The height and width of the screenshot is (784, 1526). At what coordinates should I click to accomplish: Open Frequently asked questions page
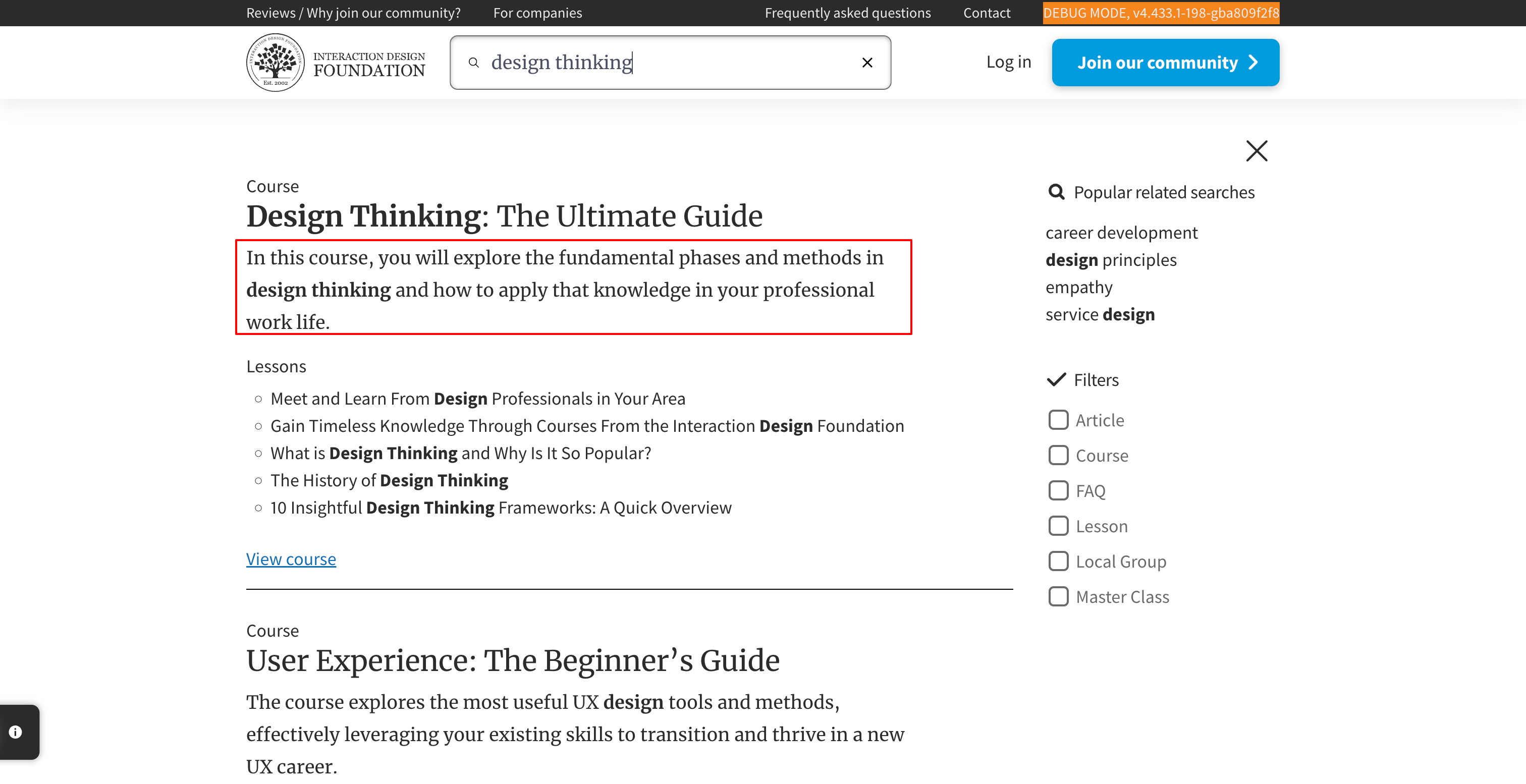tap(847, 13)
